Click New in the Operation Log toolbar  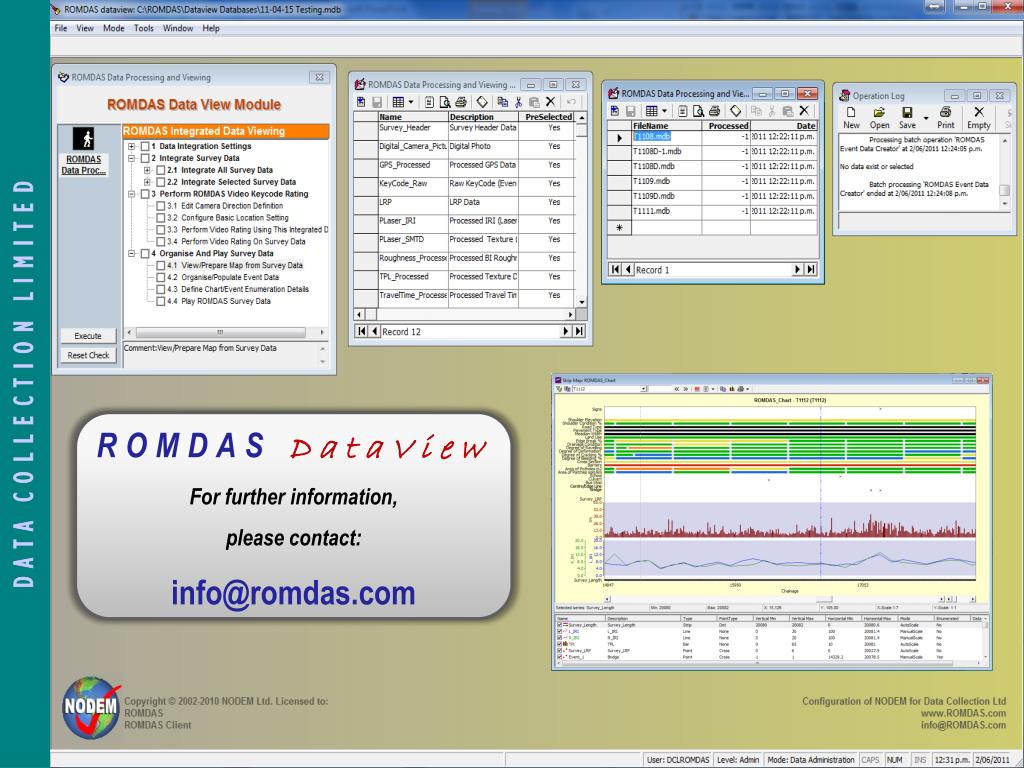[851, 118]
